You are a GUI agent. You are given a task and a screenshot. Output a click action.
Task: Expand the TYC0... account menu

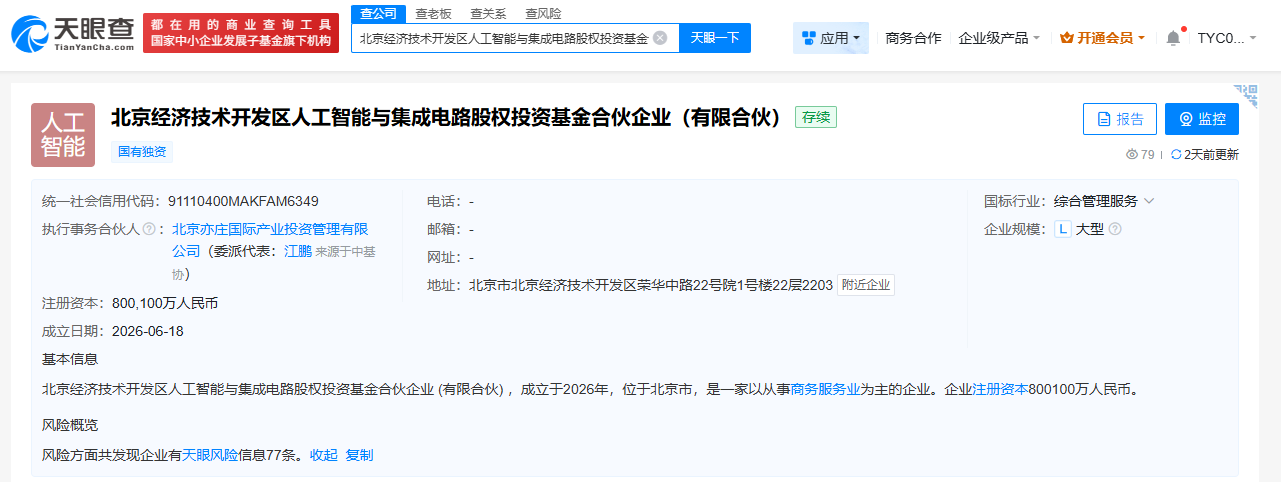[x=1229, y=38]
